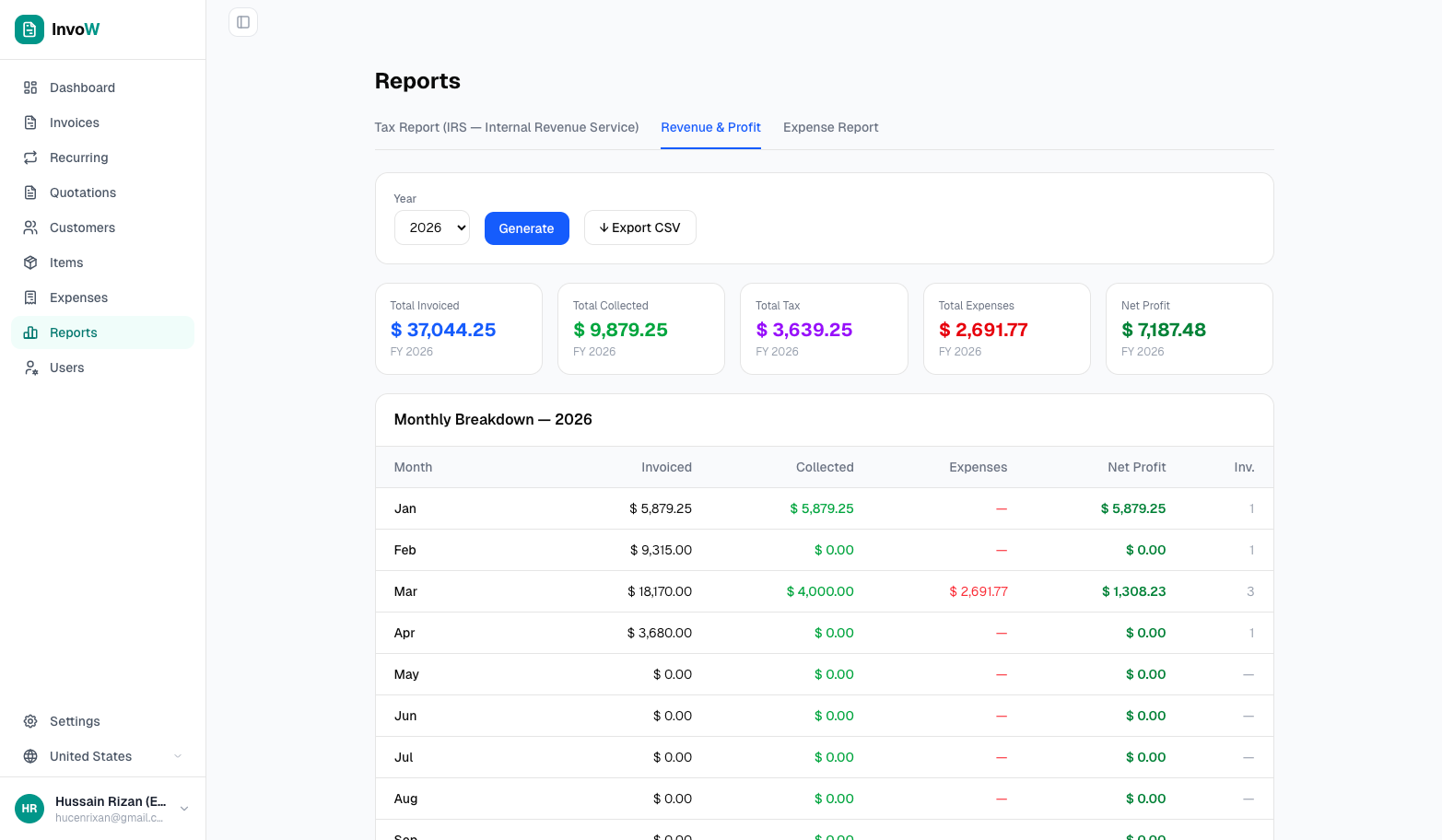The height and width of the screenshot is (840, 1442).
Task: Click the Total Tax $ 3,639.25 card
Action: click(825, 329)
